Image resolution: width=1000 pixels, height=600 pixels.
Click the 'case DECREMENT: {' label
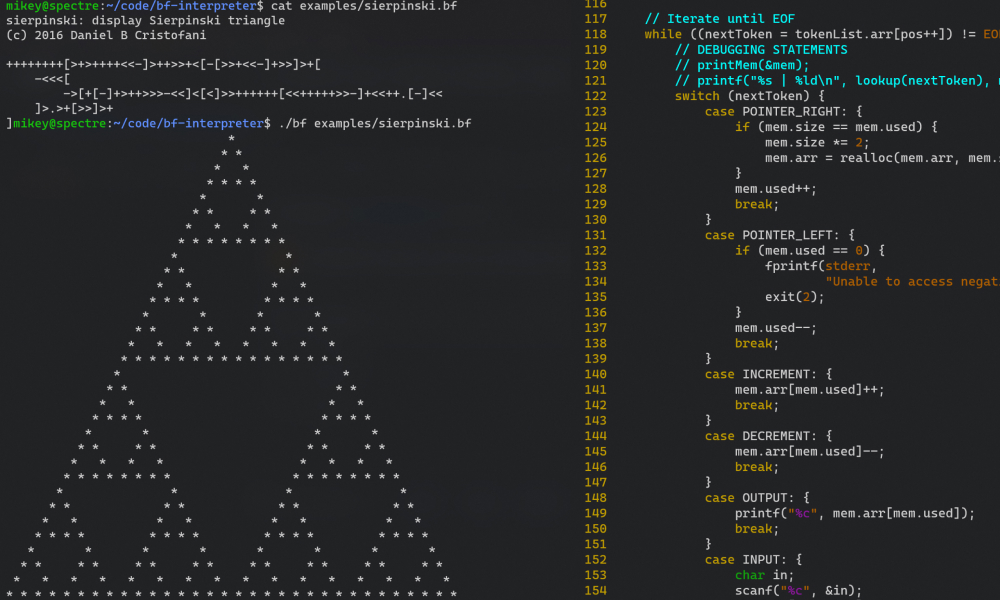(x=768, y=436)
